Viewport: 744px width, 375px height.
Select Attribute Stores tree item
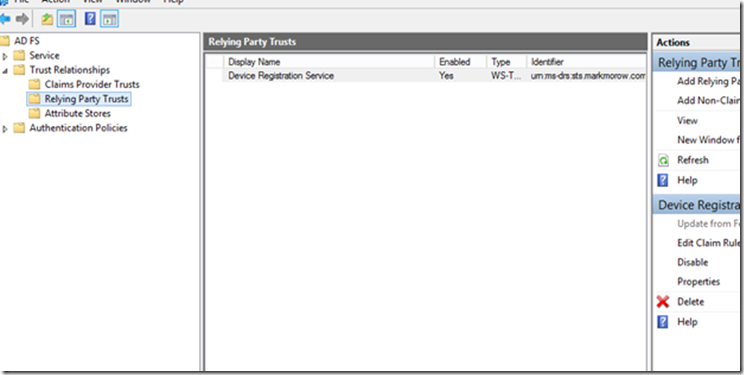point(78,113)
